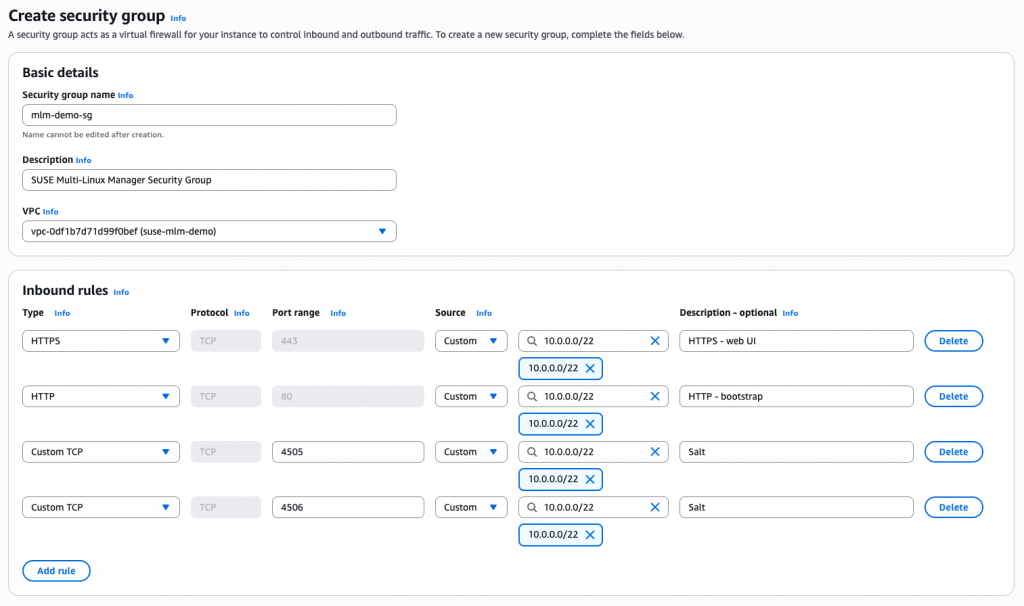This screenshot has width=1024, height=606.
Task: Click Add rule button
Action: 56,571
